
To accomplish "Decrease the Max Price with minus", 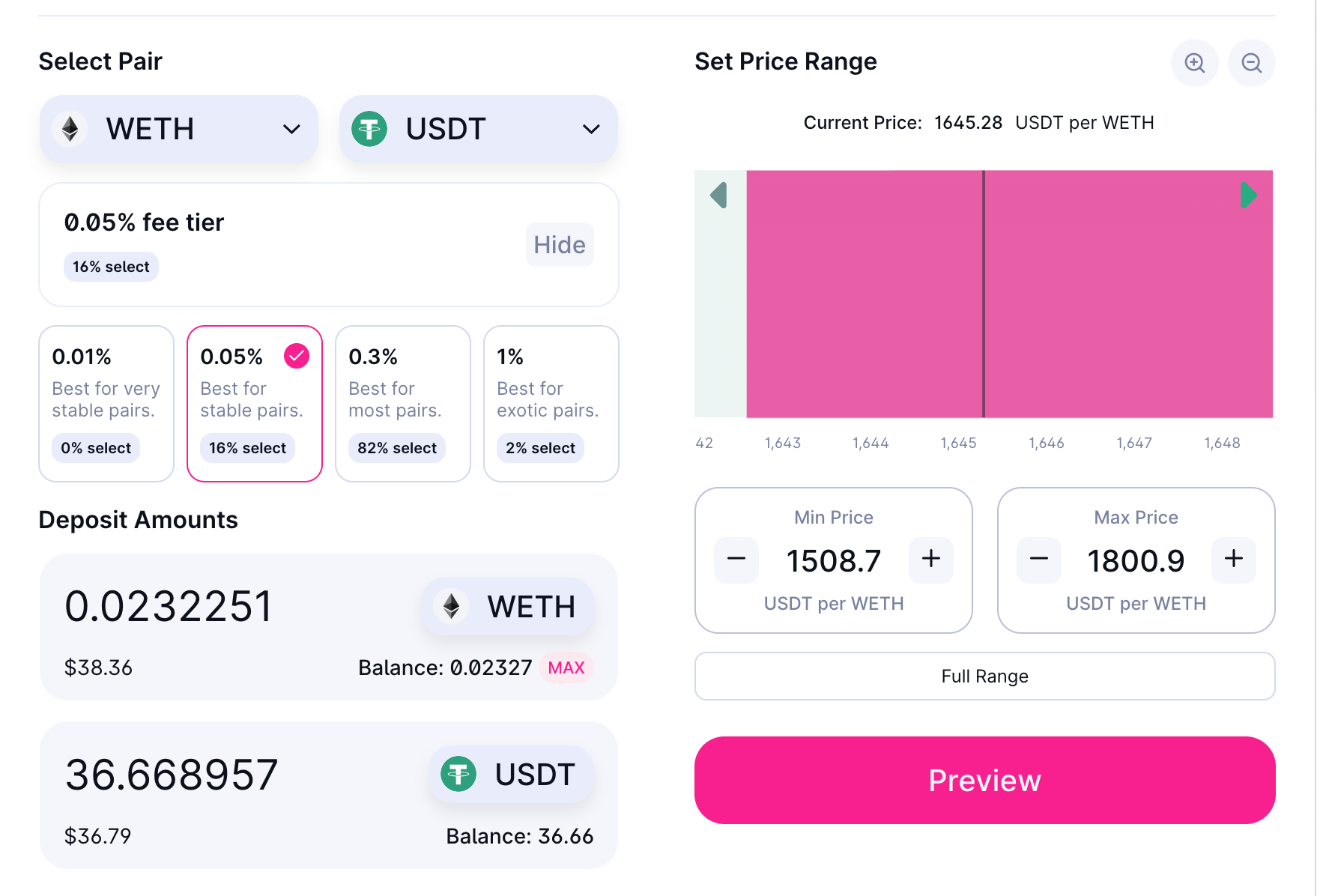I will coord(1039,560).
